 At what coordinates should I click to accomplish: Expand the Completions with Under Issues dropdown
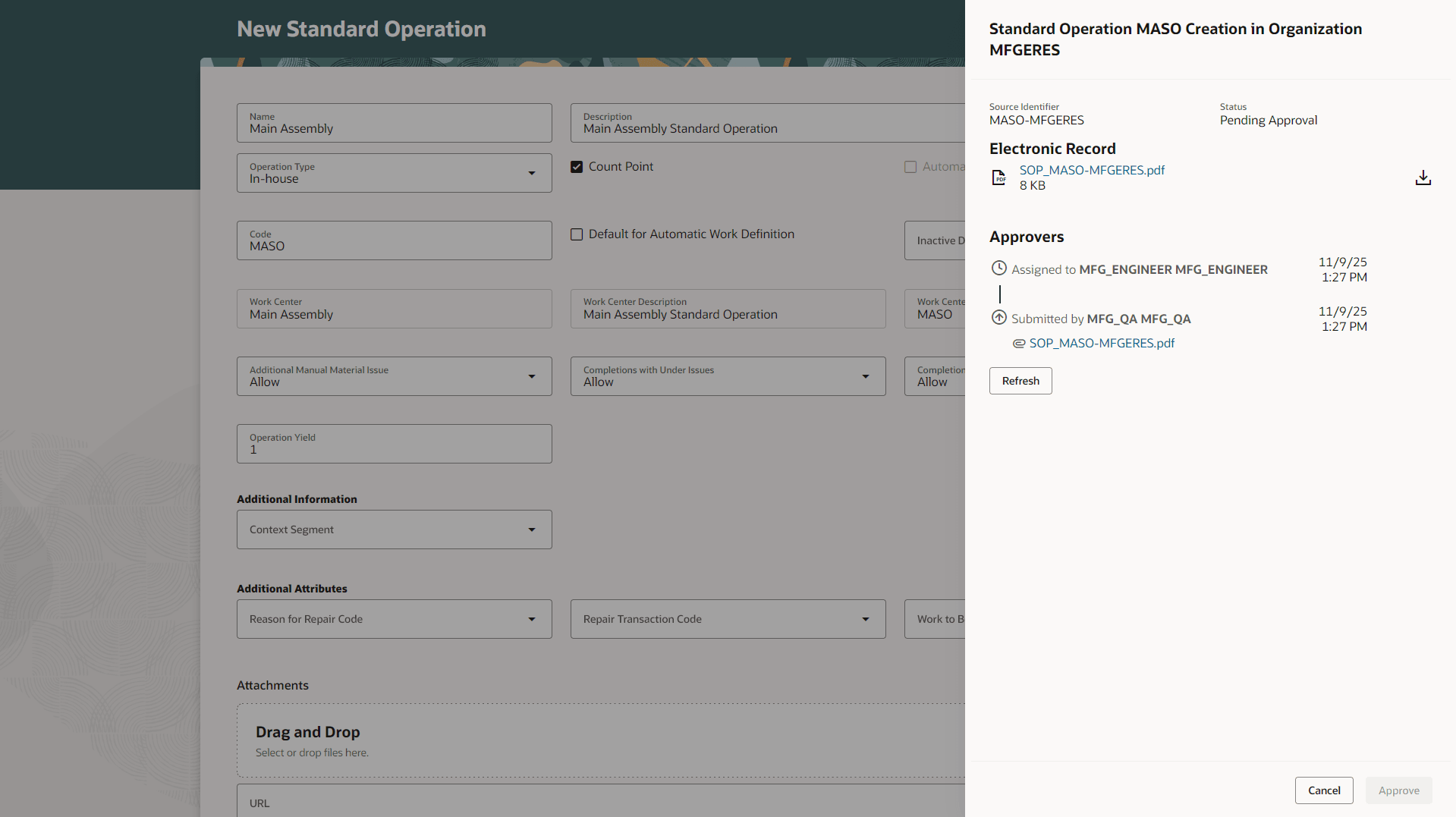click(866, 376)
